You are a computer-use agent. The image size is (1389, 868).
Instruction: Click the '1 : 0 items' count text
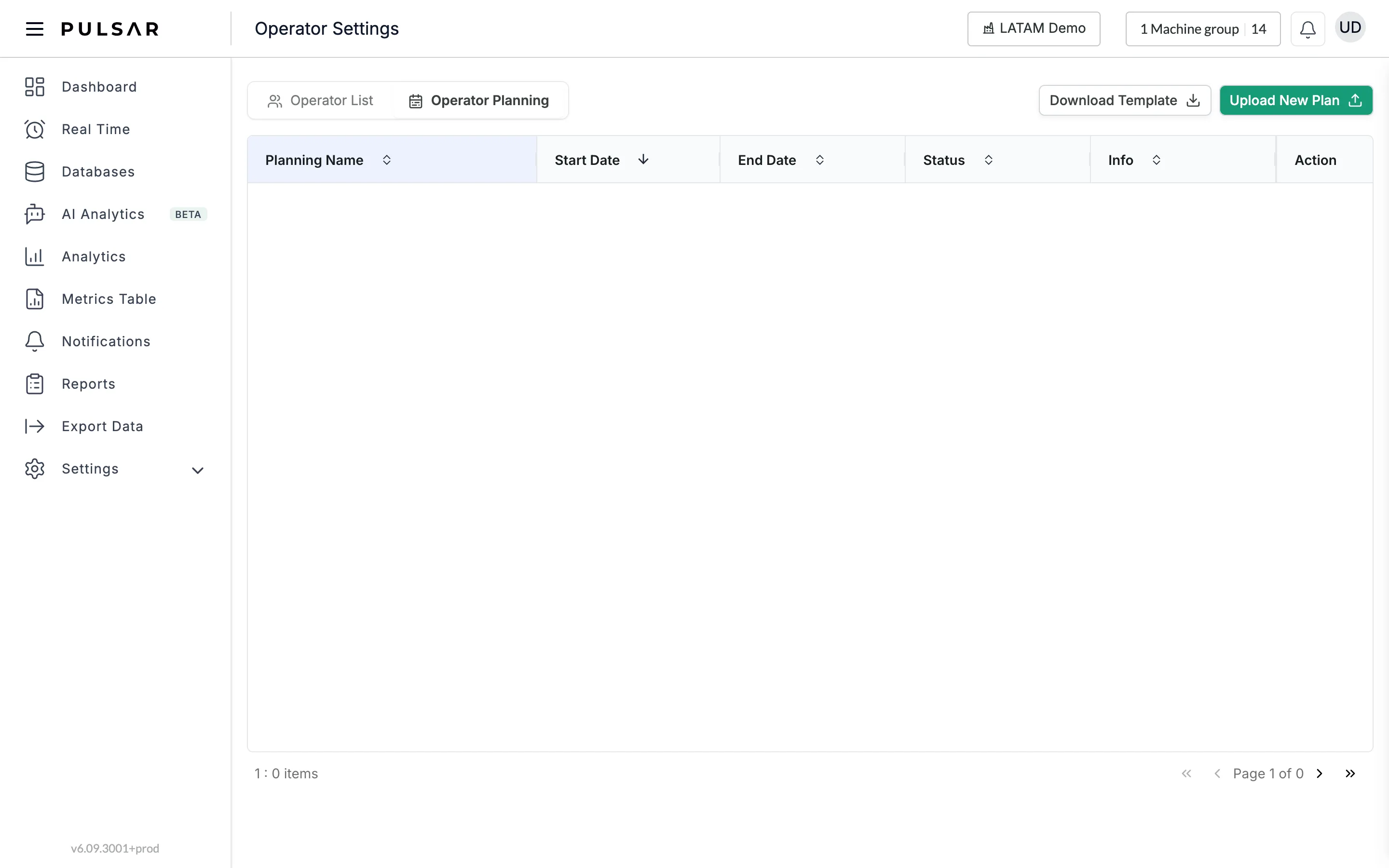coord(286,774)
